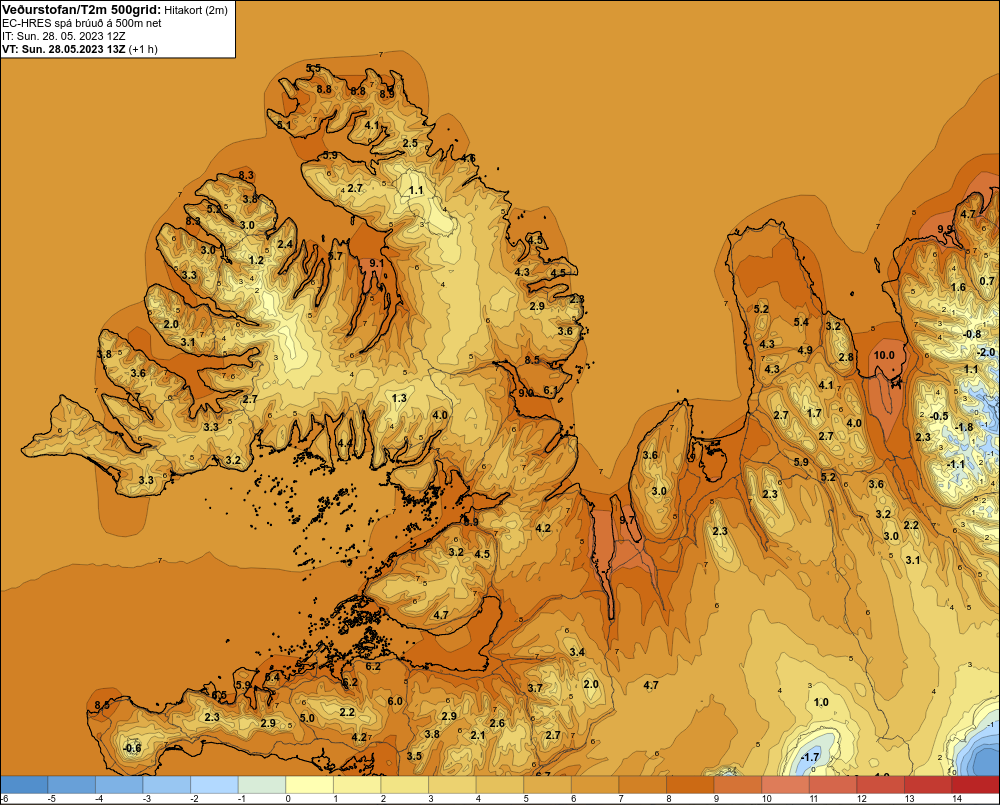Viewport: 1000px width, 805px height.
Task: Select legend color swatch between 0 and 1
Action: [310, 785]
